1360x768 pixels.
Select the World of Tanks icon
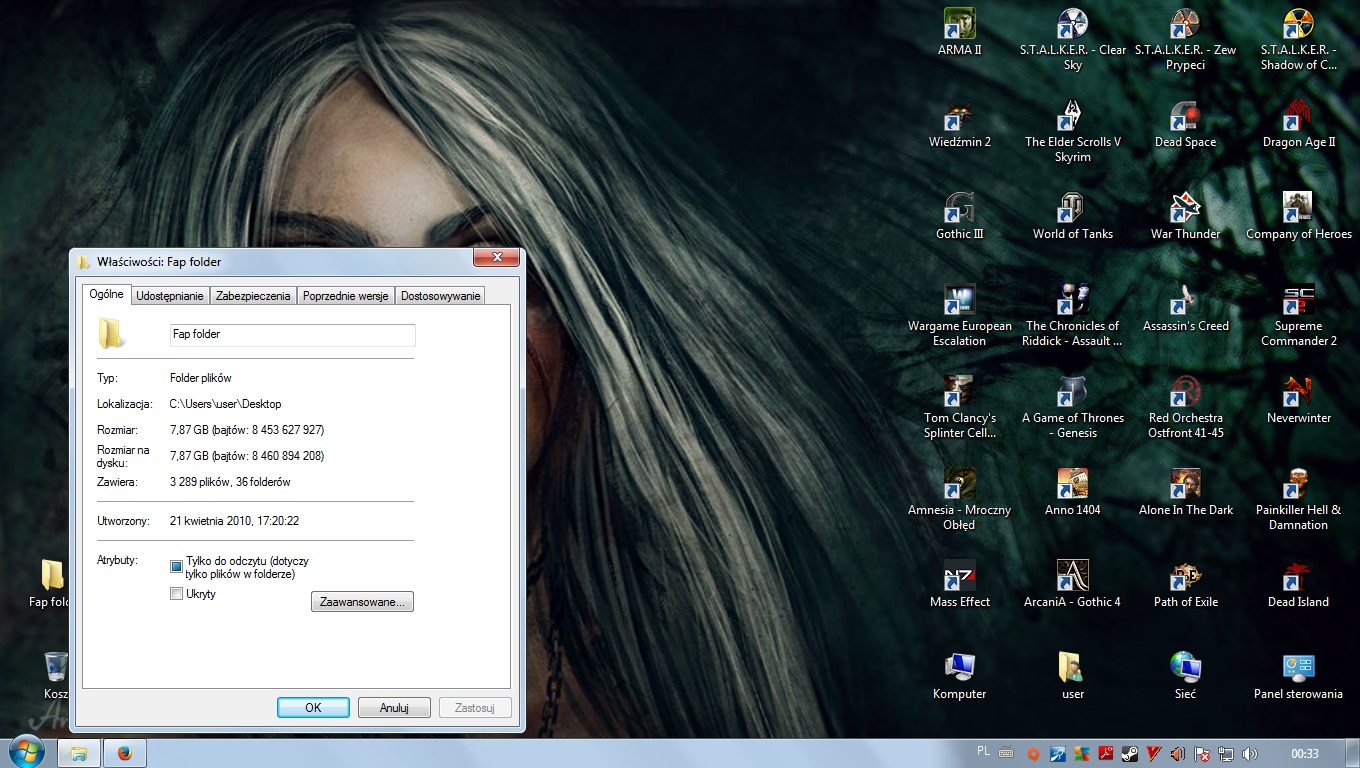pos(1072,216)
